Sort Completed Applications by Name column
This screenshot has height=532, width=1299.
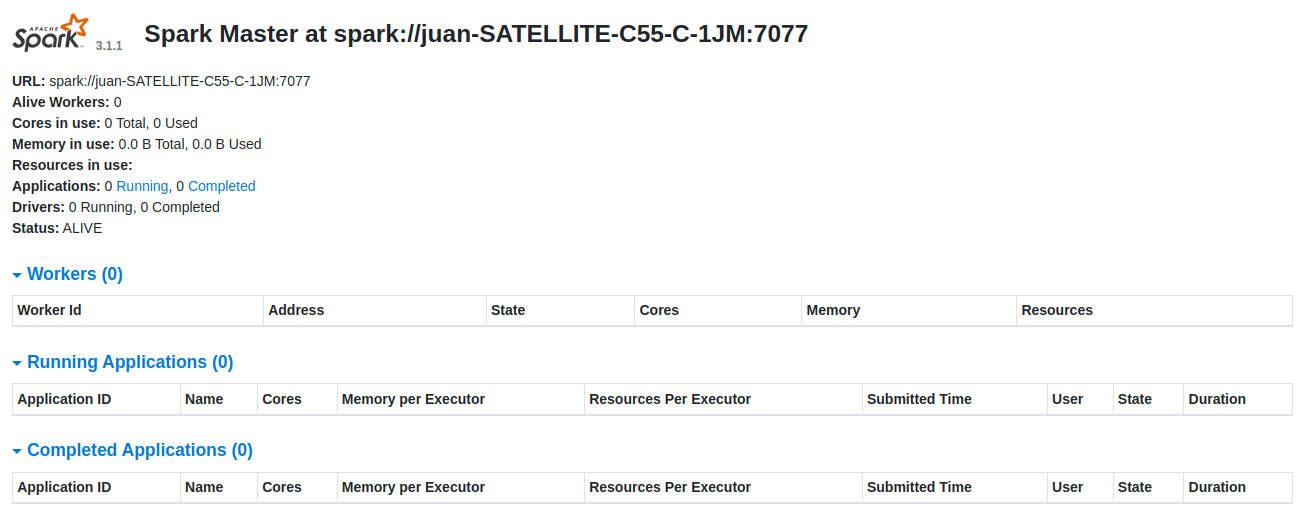point(204,487)
